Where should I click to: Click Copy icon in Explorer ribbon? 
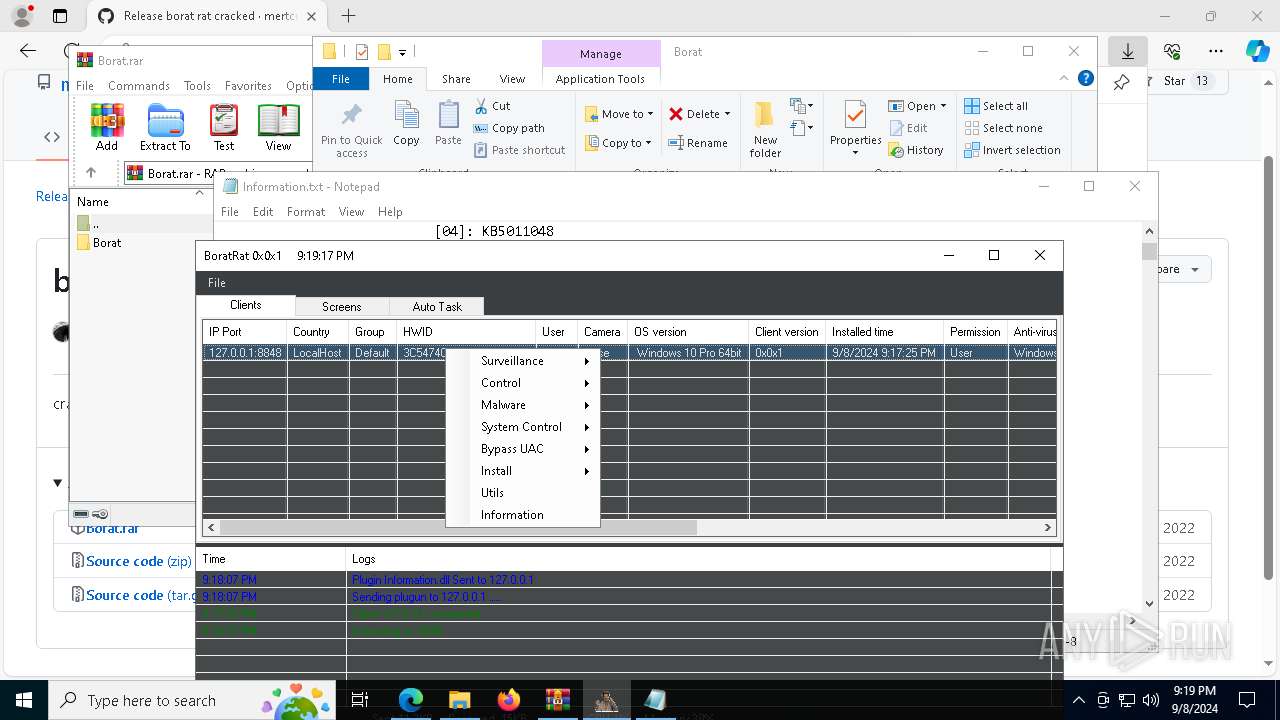406,123
